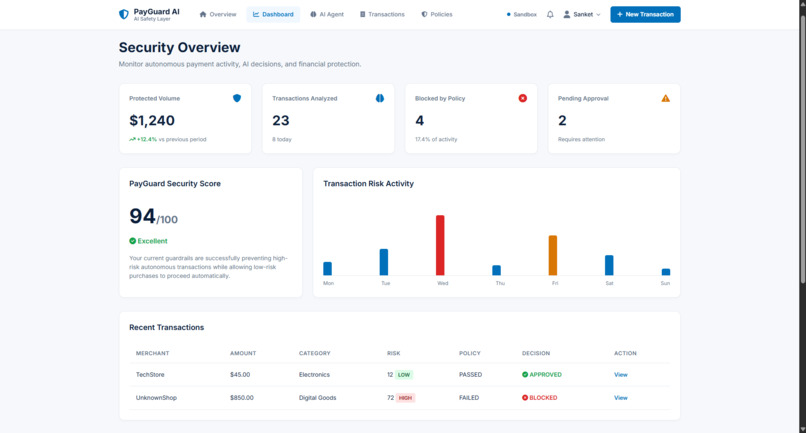
Task: Click the page vertical scrollbar
Action: tap(802, 149)
